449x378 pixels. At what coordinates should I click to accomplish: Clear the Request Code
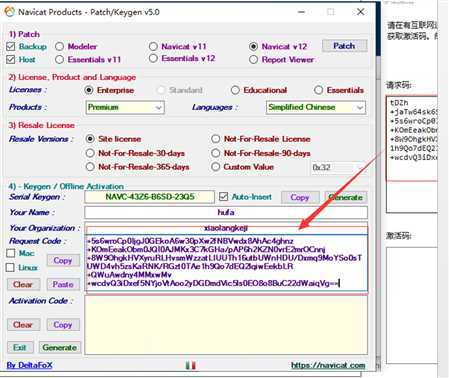tap(23, 284)
